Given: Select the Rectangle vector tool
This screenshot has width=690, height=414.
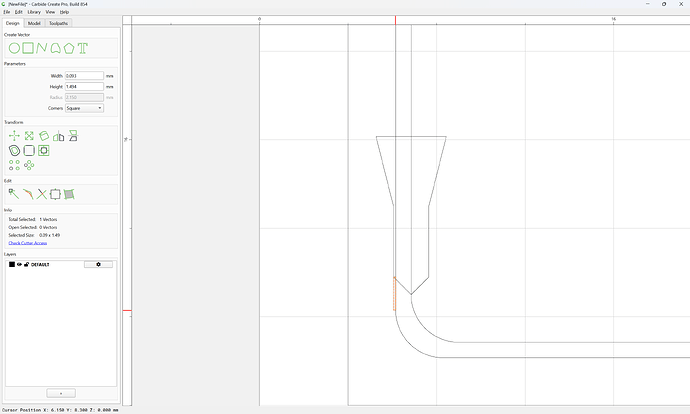Looking at the screenshot, I should [x=28, y=48].
